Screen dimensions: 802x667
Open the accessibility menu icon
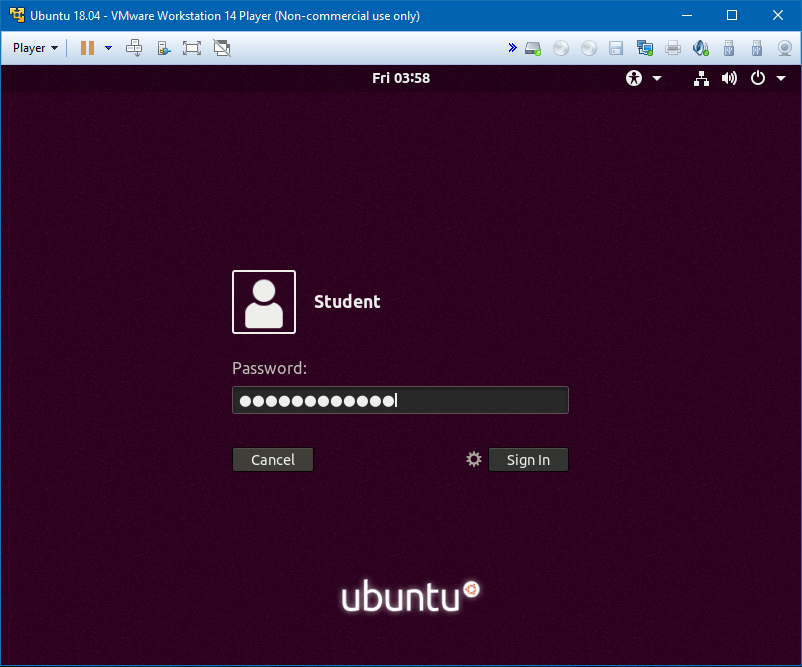coord(634,78)
